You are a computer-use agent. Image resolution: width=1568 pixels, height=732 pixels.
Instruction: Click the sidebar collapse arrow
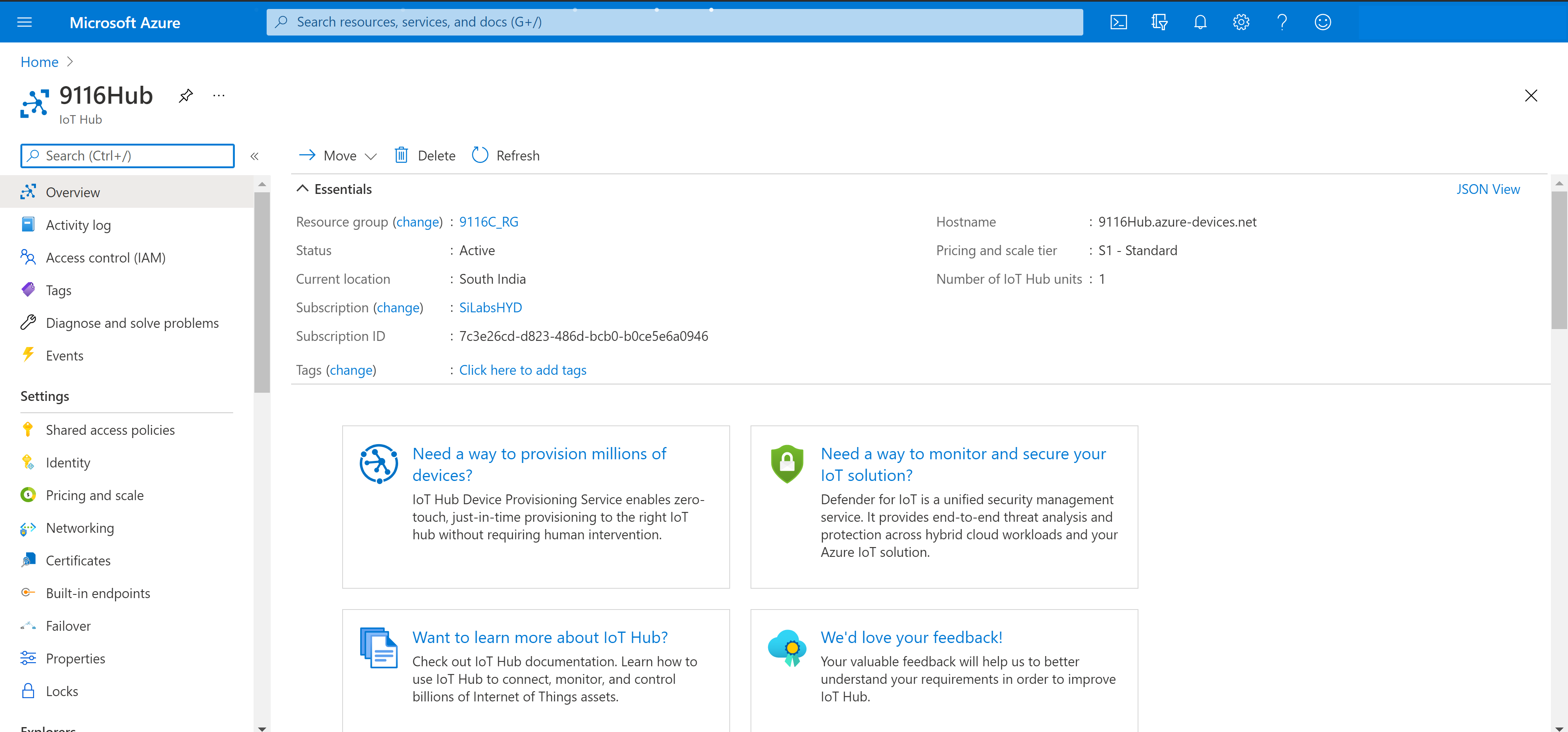pyautogui.click(x=255, y=156)
